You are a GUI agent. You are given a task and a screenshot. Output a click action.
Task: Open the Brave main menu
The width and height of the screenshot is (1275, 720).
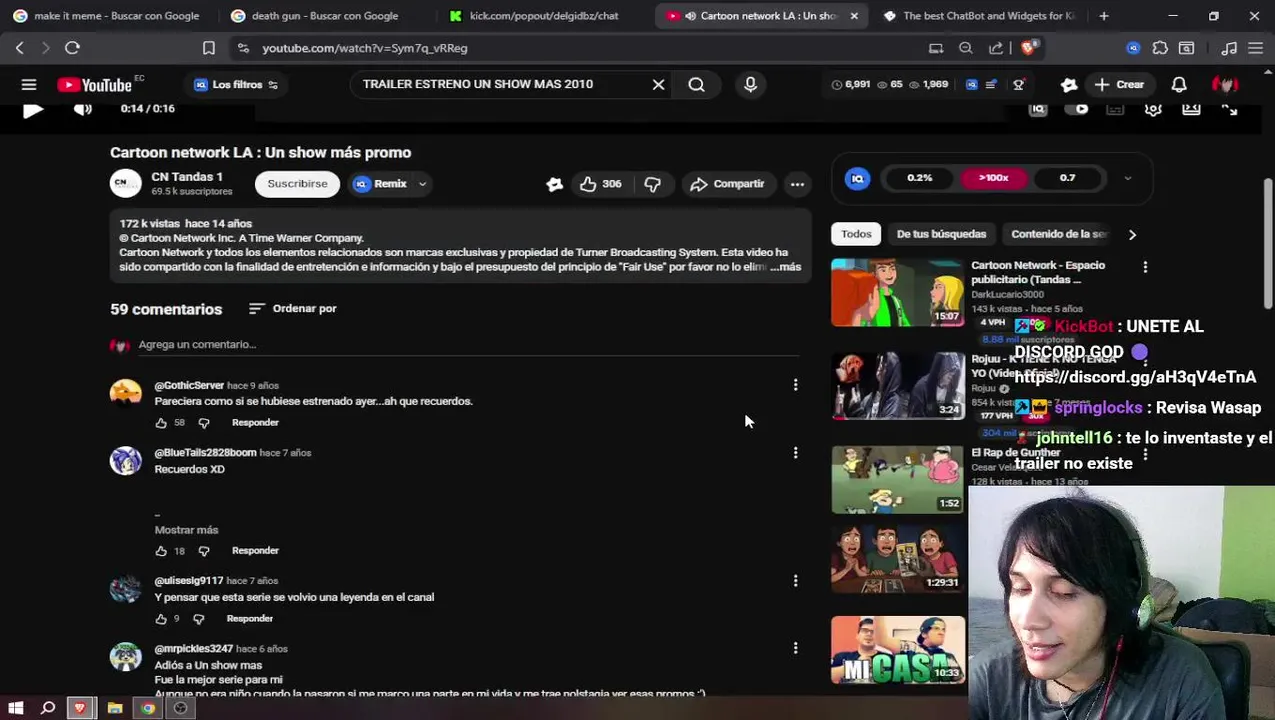pyautogui.click(x=1255, y=48)
